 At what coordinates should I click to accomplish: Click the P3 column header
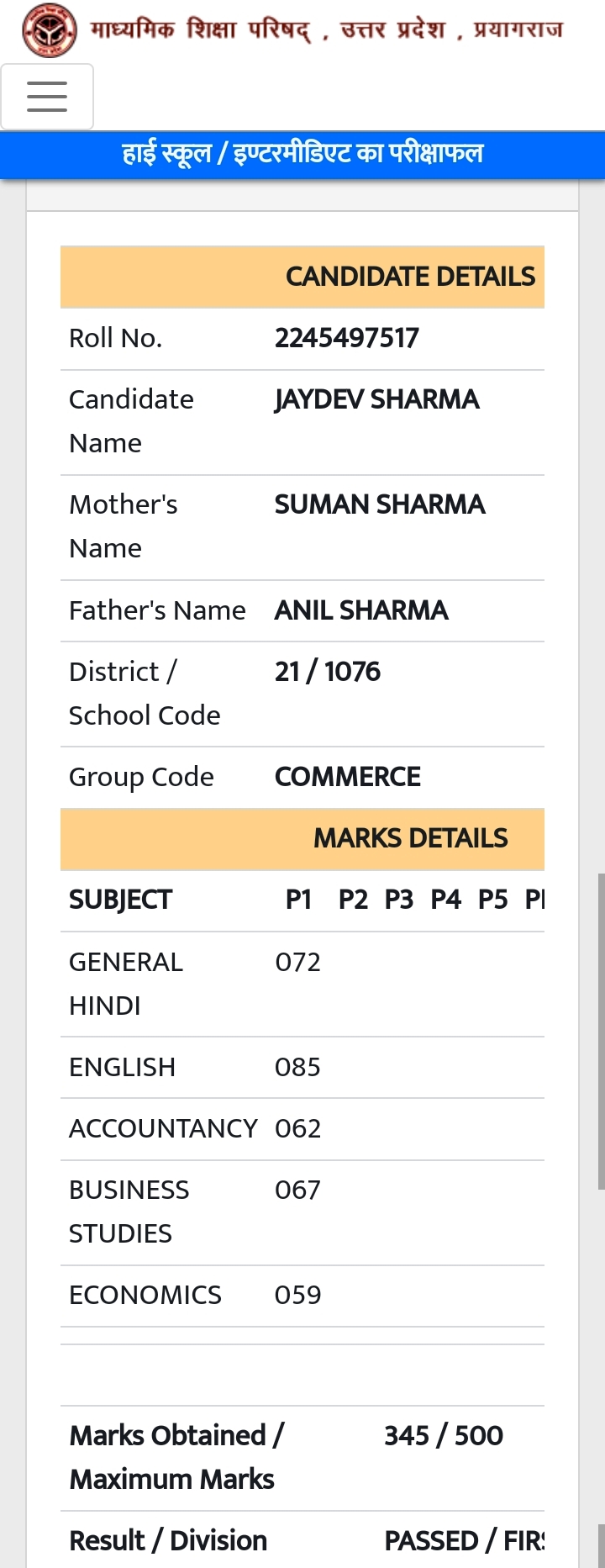coord(399,900)
